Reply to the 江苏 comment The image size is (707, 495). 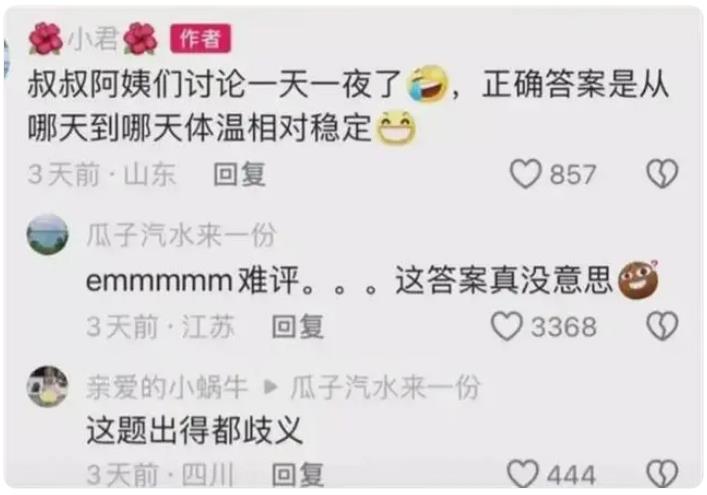coord(298,326)
